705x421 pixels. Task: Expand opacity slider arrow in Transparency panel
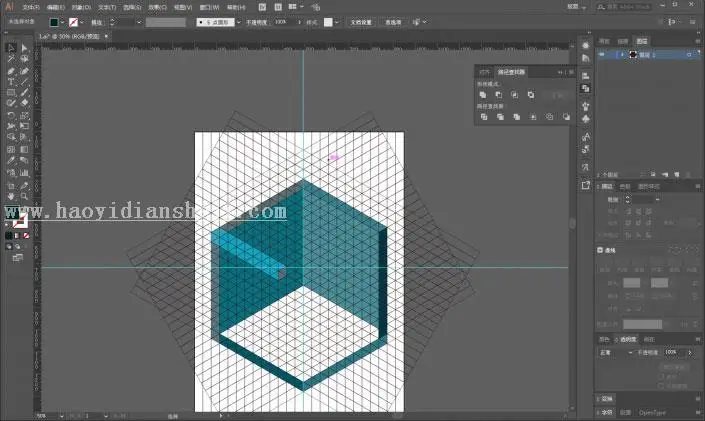click(x=690, y=353)
